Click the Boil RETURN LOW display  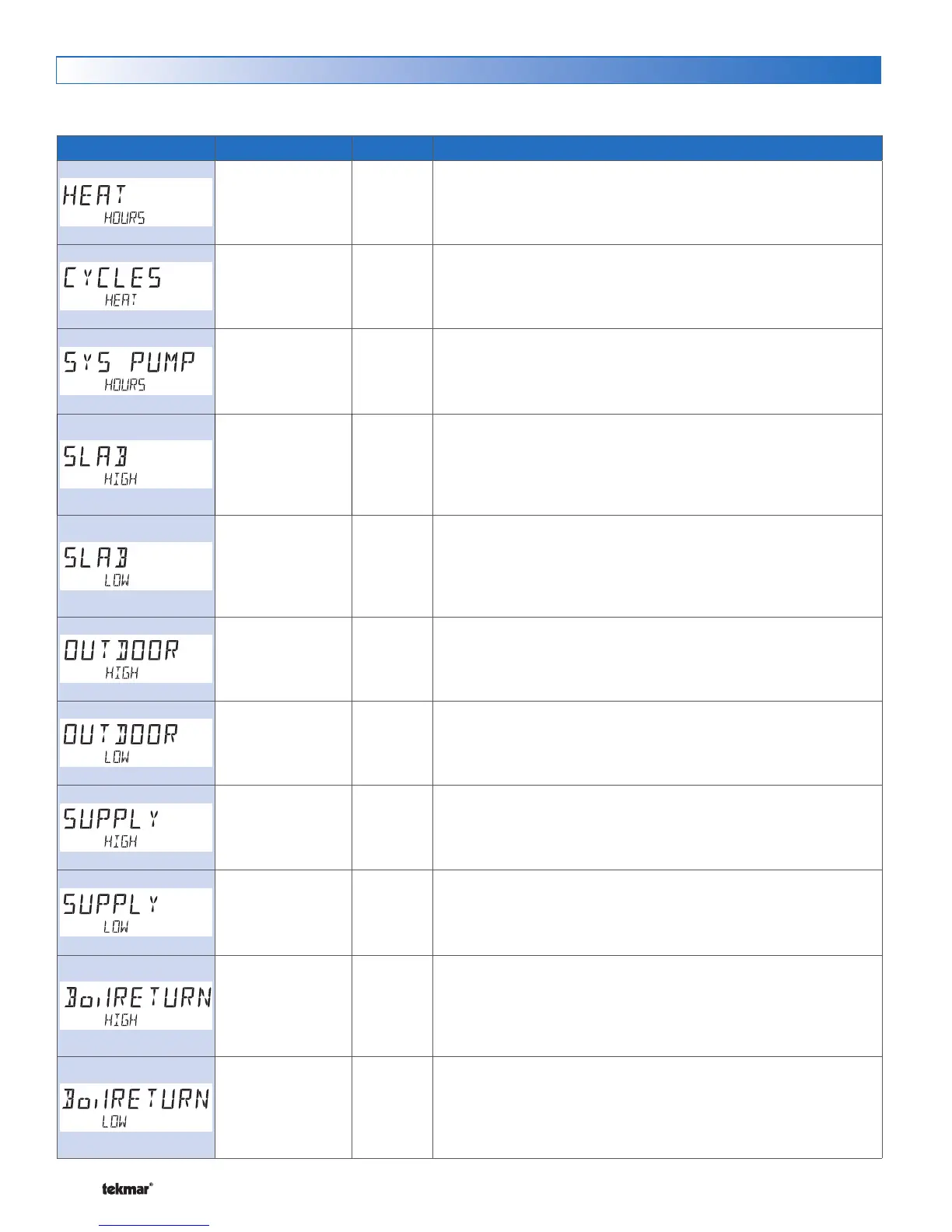(135, 1108)
